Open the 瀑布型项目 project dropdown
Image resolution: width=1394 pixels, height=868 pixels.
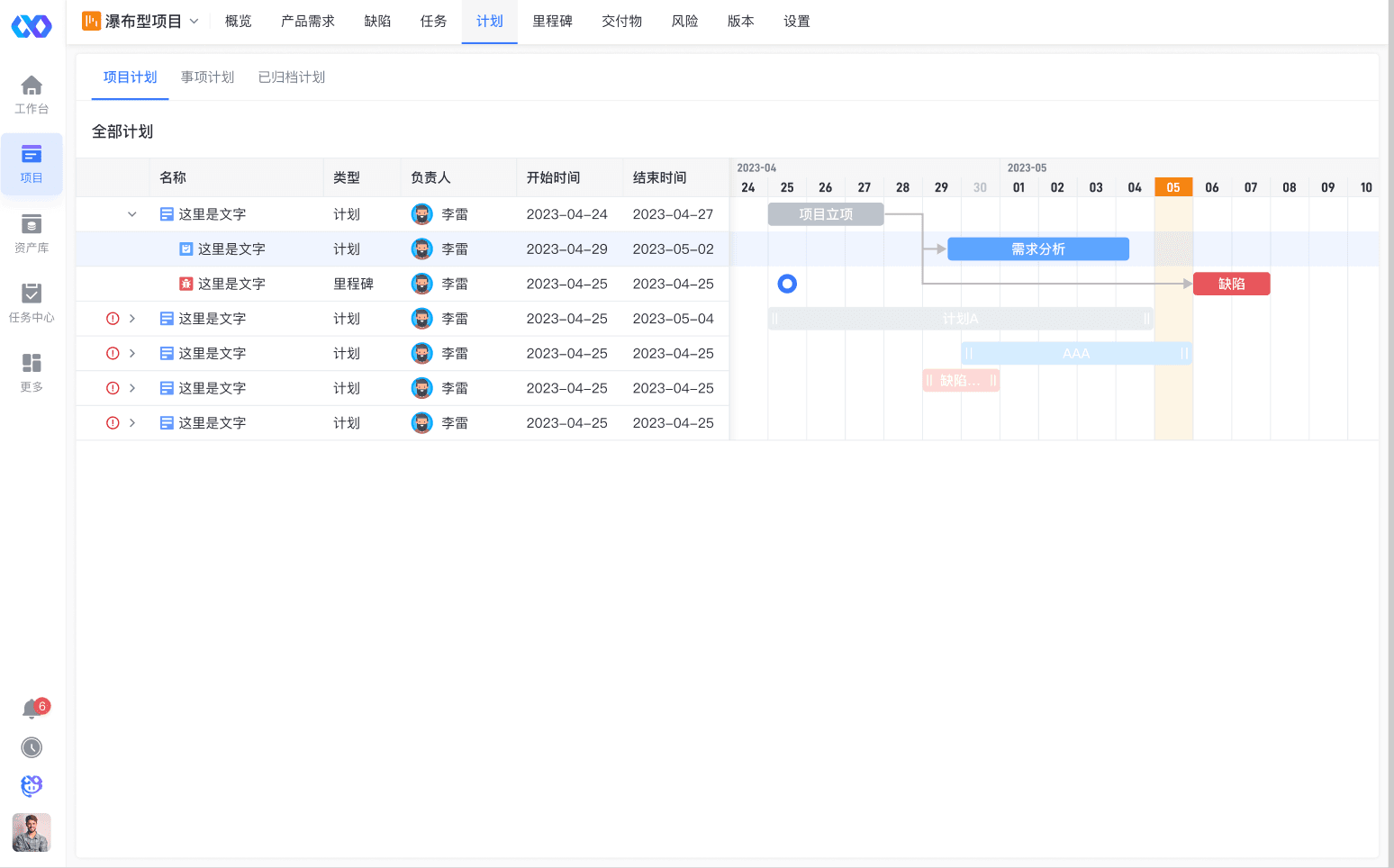[141, 22]
